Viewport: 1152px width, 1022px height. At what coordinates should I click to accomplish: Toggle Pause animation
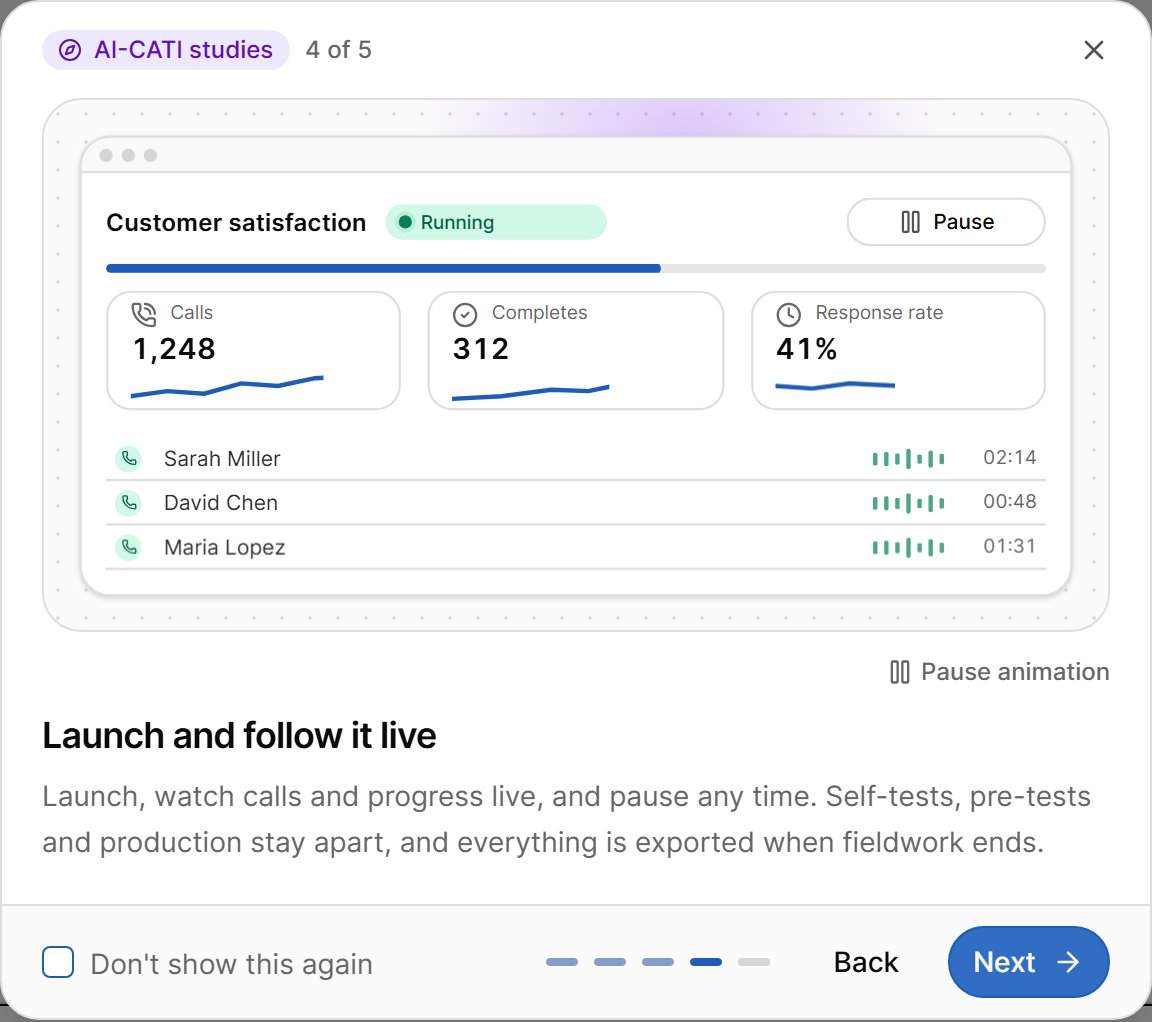coord(999,672)
